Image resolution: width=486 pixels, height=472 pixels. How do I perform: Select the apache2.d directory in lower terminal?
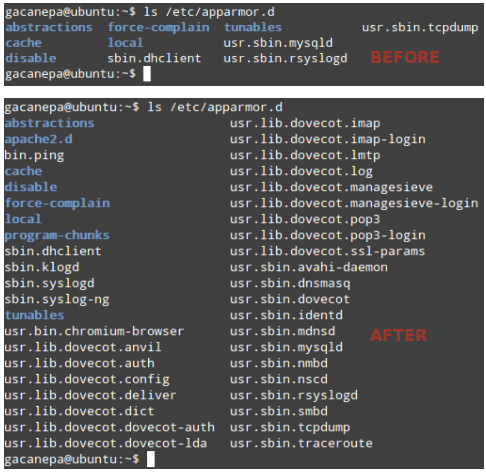38,139
